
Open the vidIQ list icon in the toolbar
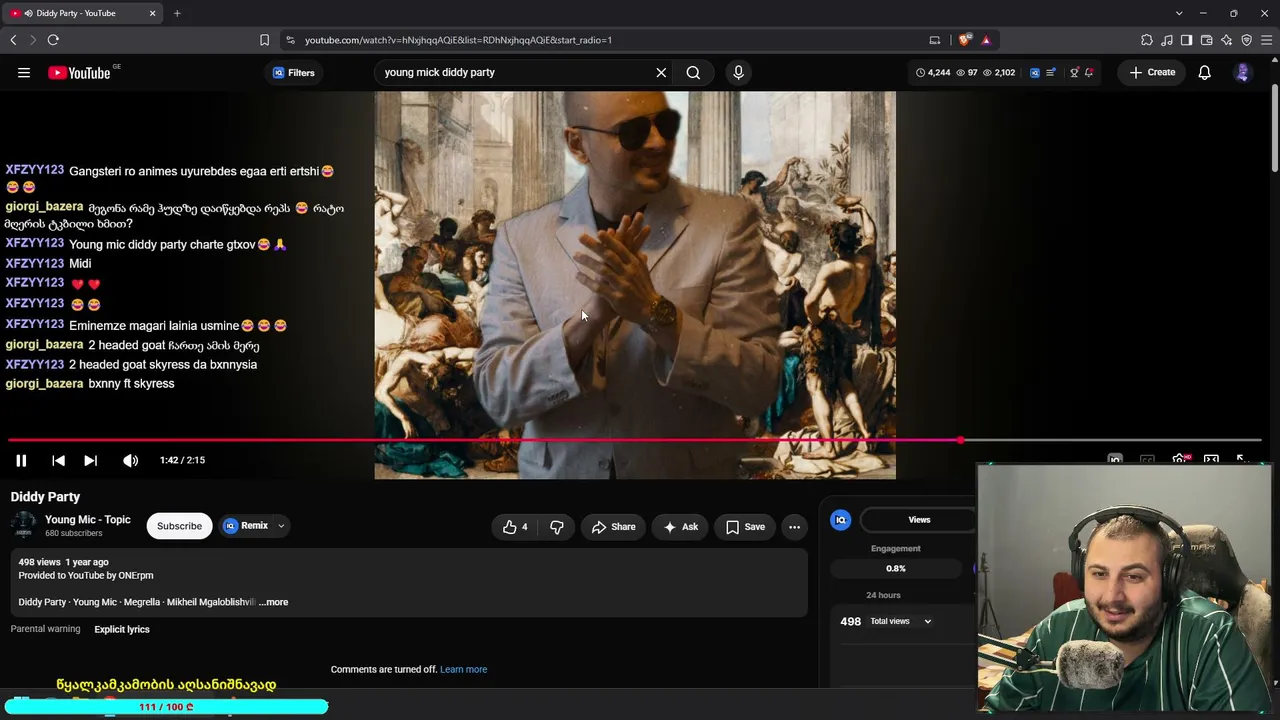coord(1050,72)
